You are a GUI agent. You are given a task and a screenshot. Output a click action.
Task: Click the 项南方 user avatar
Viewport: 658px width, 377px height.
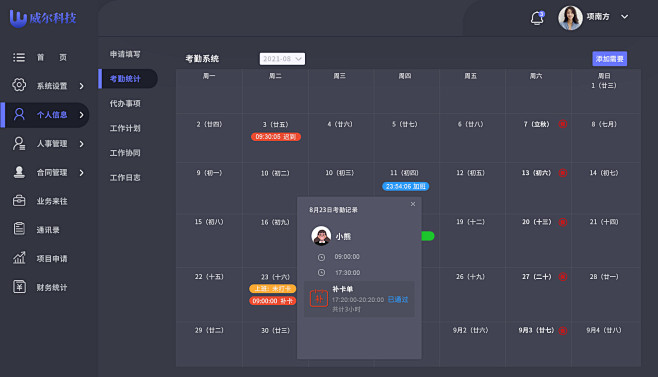(570, 18)
